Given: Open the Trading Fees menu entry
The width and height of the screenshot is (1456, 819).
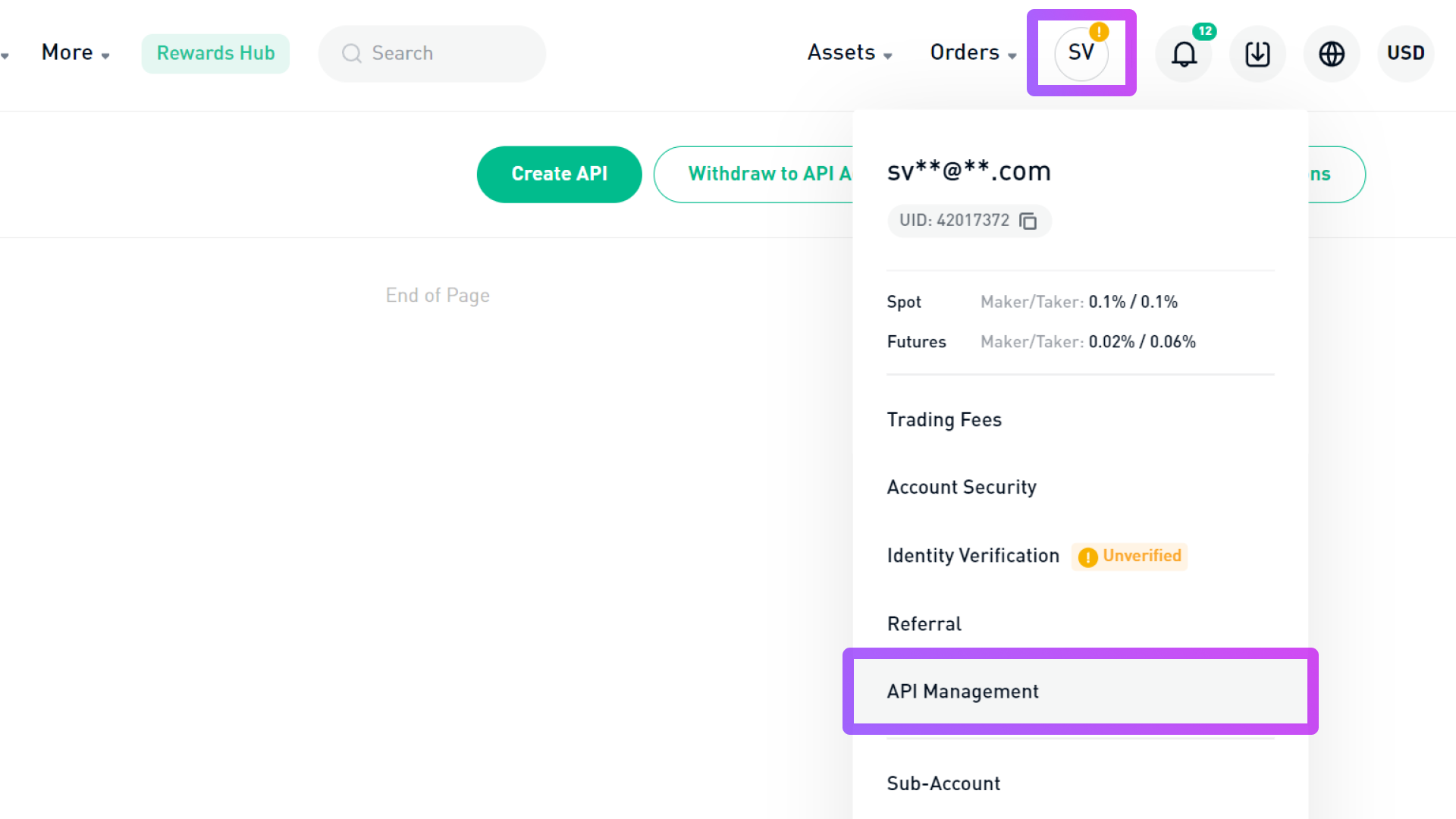Looking at the screenshot, I should (944, 420).
